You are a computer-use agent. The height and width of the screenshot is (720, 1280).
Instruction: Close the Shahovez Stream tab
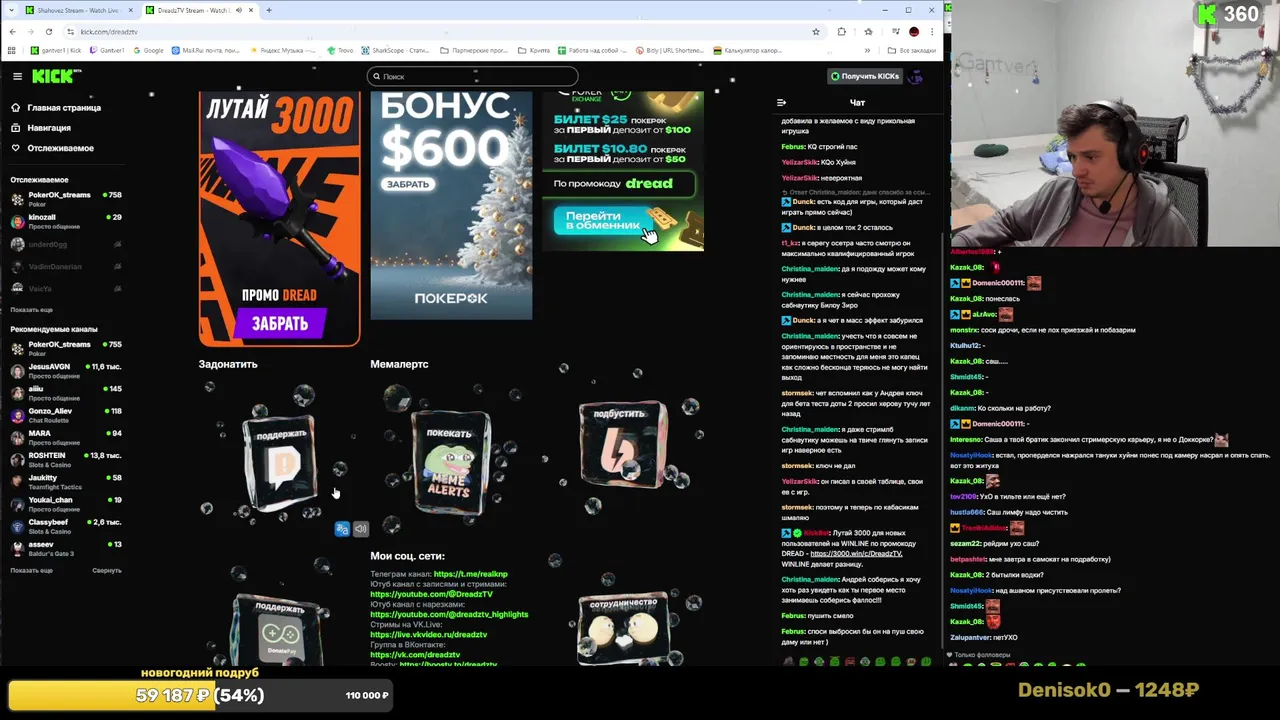[131, 10]
